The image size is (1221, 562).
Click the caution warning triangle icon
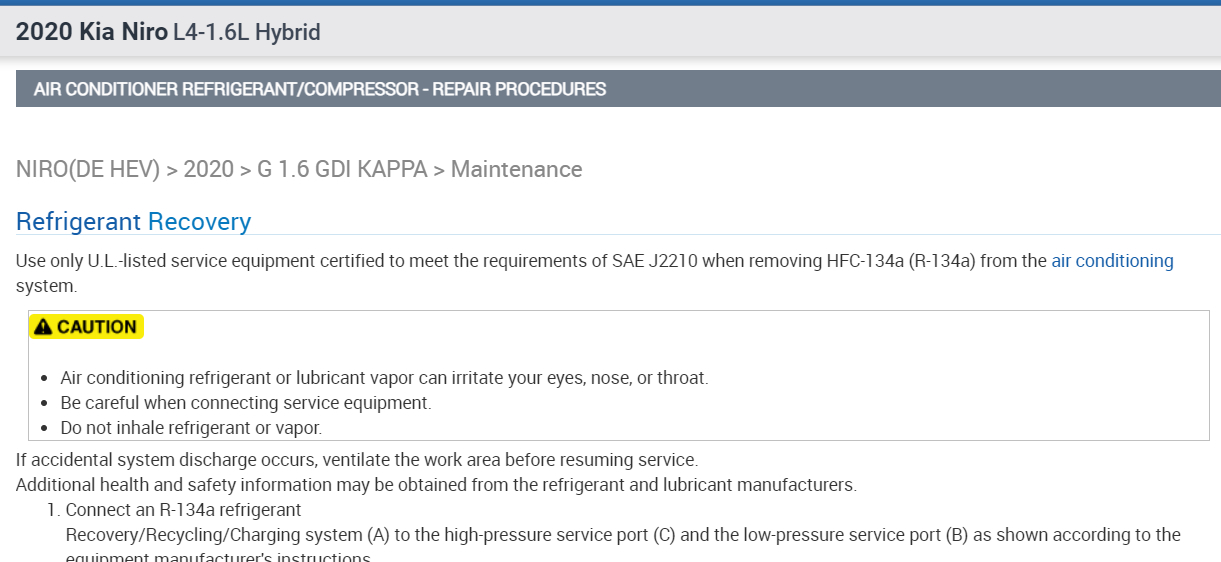tap(43, 327)
